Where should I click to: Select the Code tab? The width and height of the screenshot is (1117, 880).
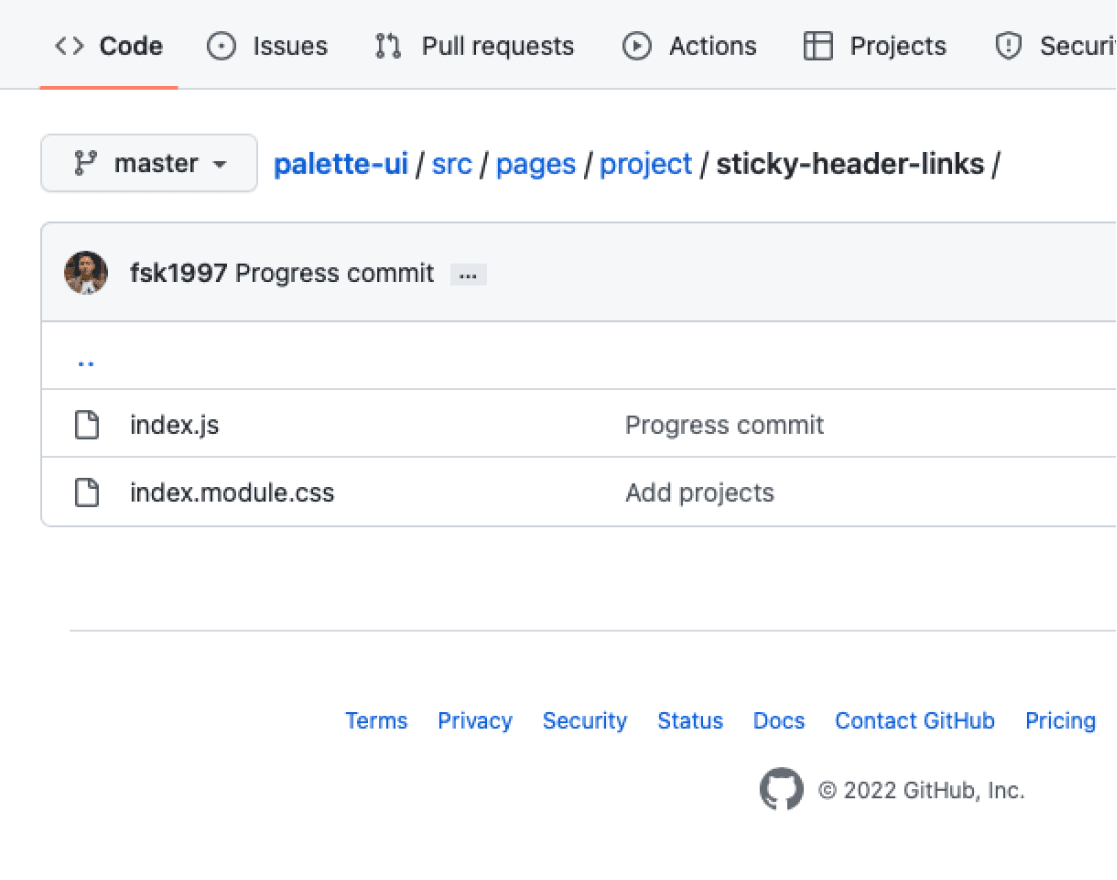point(109,46)
